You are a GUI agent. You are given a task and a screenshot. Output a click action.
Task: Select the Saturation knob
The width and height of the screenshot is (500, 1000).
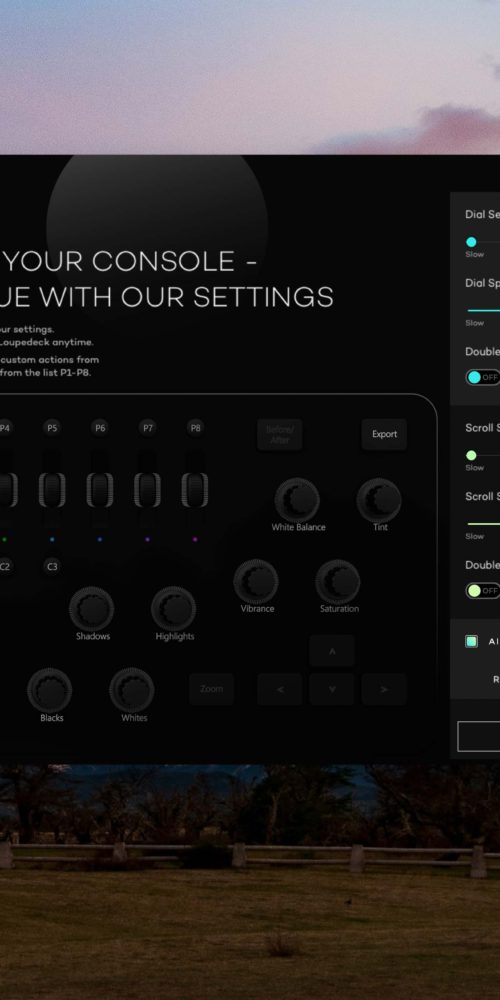point(338,582)
